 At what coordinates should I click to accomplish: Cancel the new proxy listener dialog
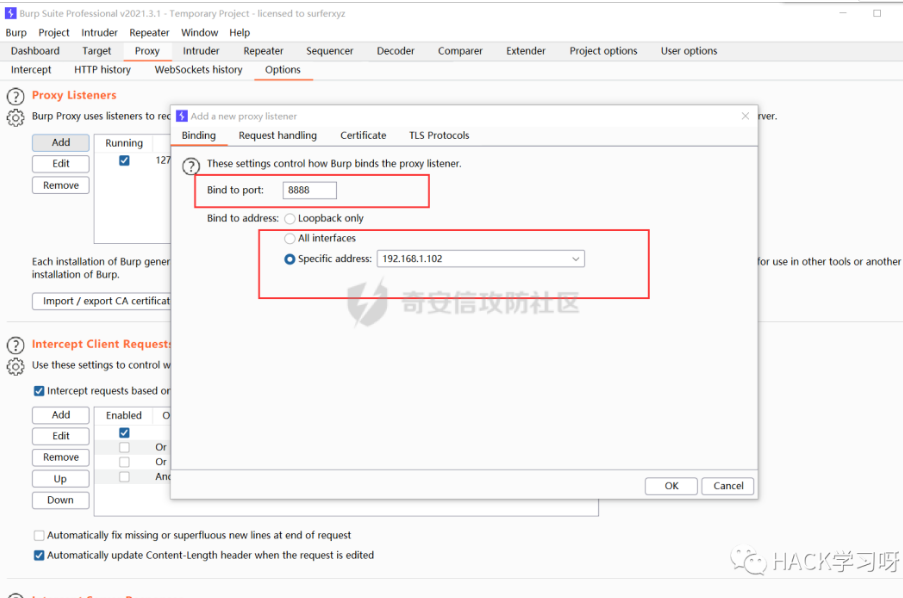pos(728,486)
